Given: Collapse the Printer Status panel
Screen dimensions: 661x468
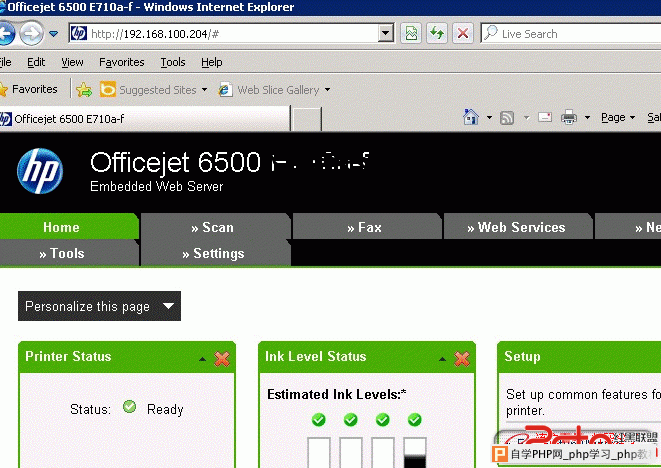Looking at the screenshot, I should [x=202, y=359].
